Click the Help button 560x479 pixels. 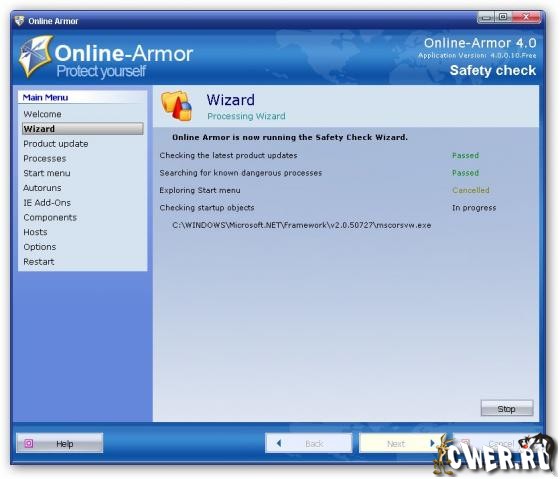click(60, 443)
